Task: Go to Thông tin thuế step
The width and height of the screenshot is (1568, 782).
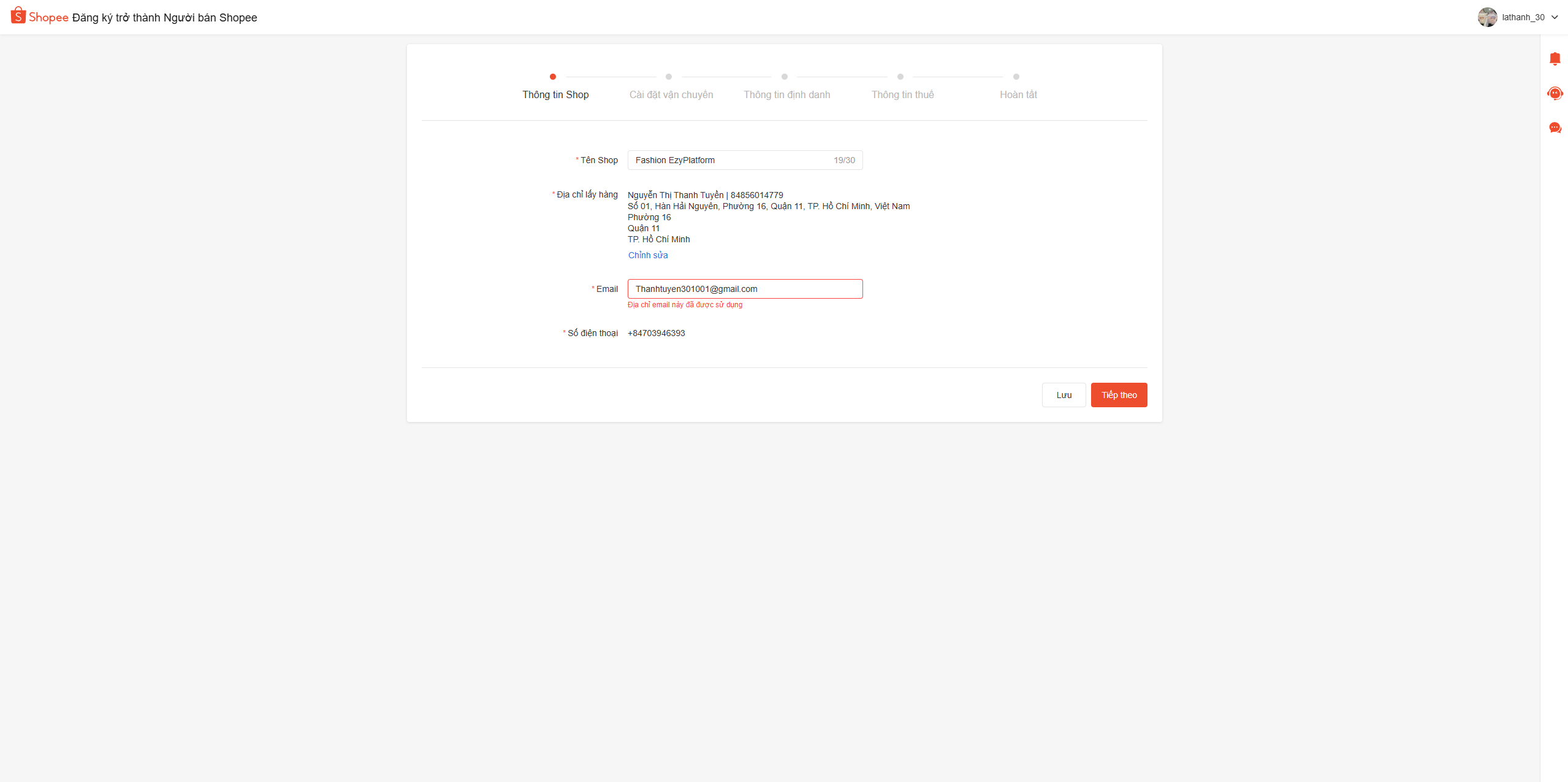Action: pyautogui.click(x=902, y=94)
